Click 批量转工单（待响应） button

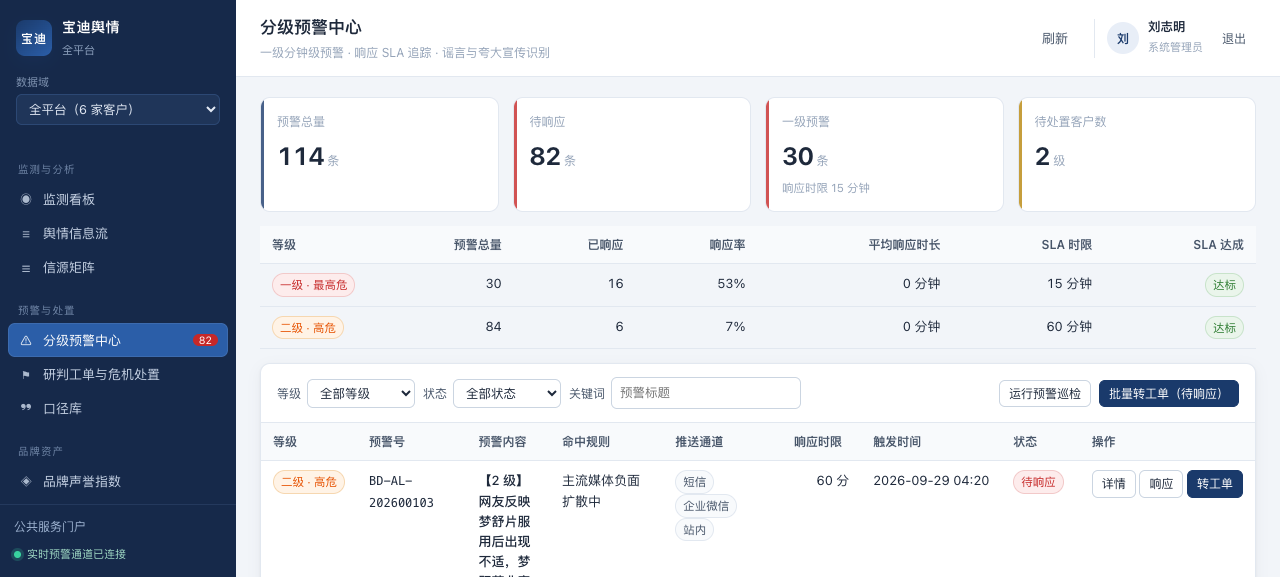tap(1169, 393)
